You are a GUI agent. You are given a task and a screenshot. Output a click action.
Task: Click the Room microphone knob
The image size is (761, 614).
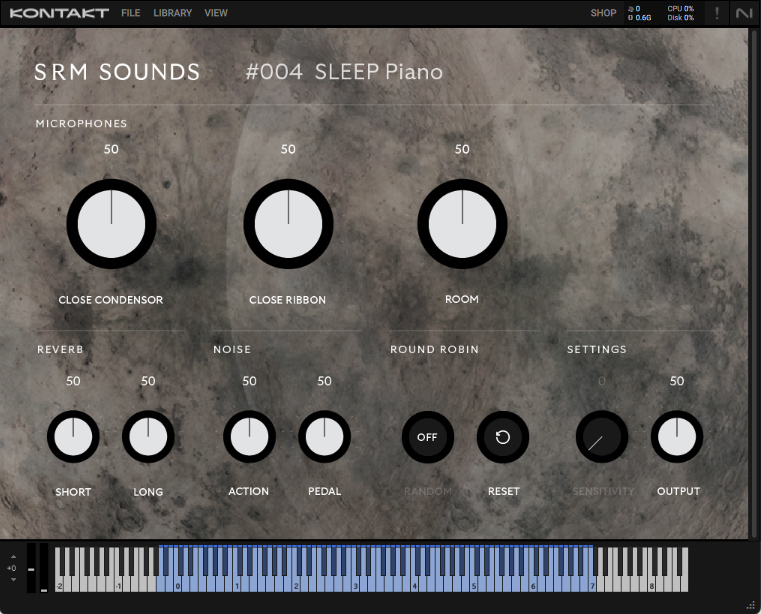(x=462, y=224)
